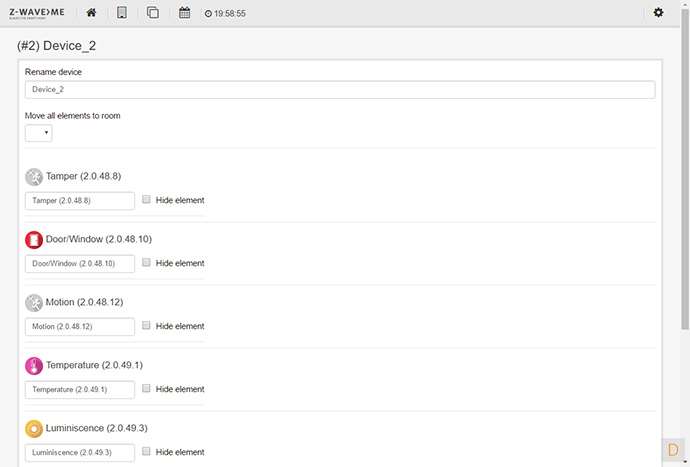Screen dimensions: 690x467
Task: Click the yellow Luminiscence icon
Action: click(x=34, y=429)
